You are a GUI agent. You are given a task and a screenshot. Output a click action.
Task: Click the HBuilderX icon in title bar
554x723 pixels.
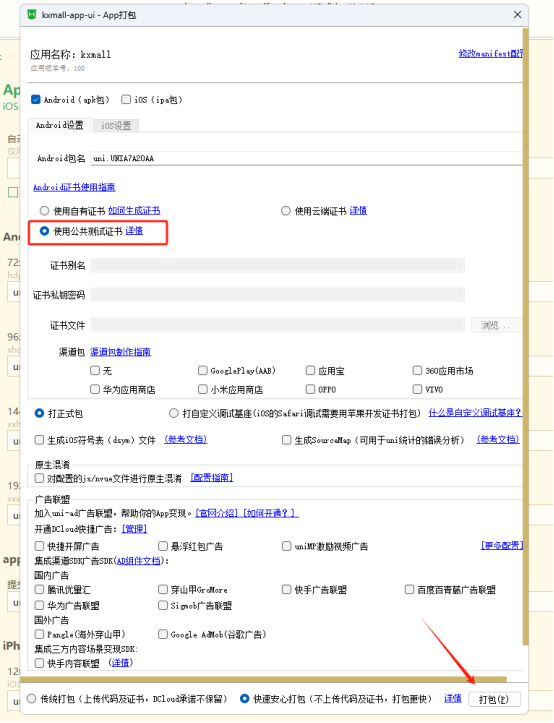(x=31, y=14)
